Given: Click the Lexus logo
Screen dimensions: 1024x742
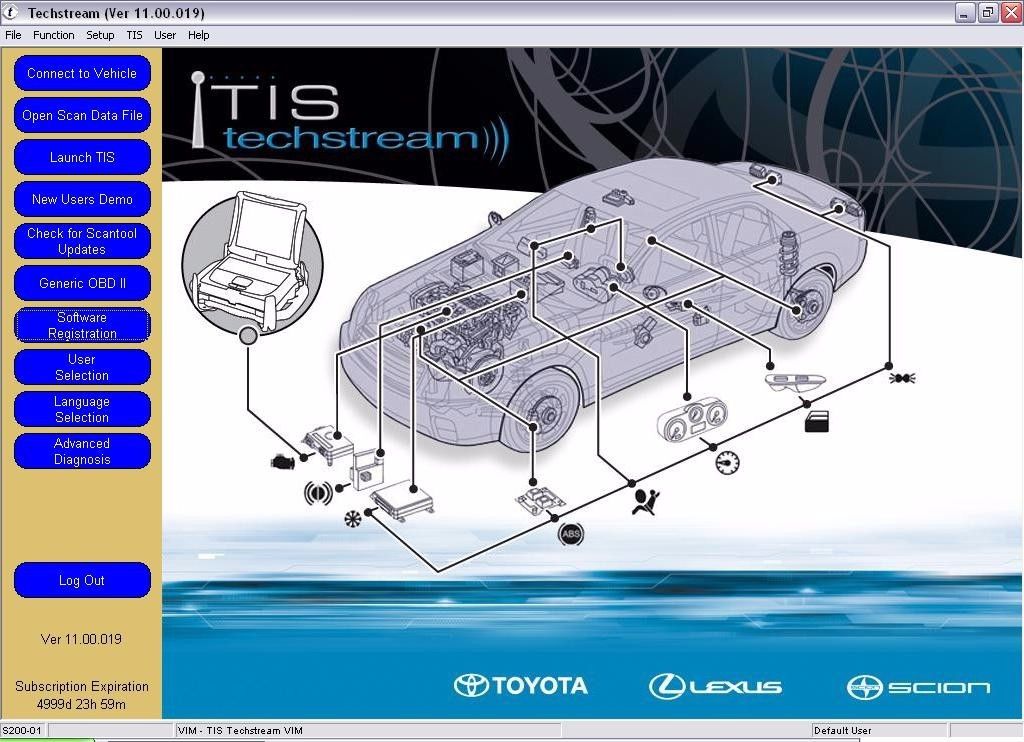Looking at the screenshot, I should (715, 686).
